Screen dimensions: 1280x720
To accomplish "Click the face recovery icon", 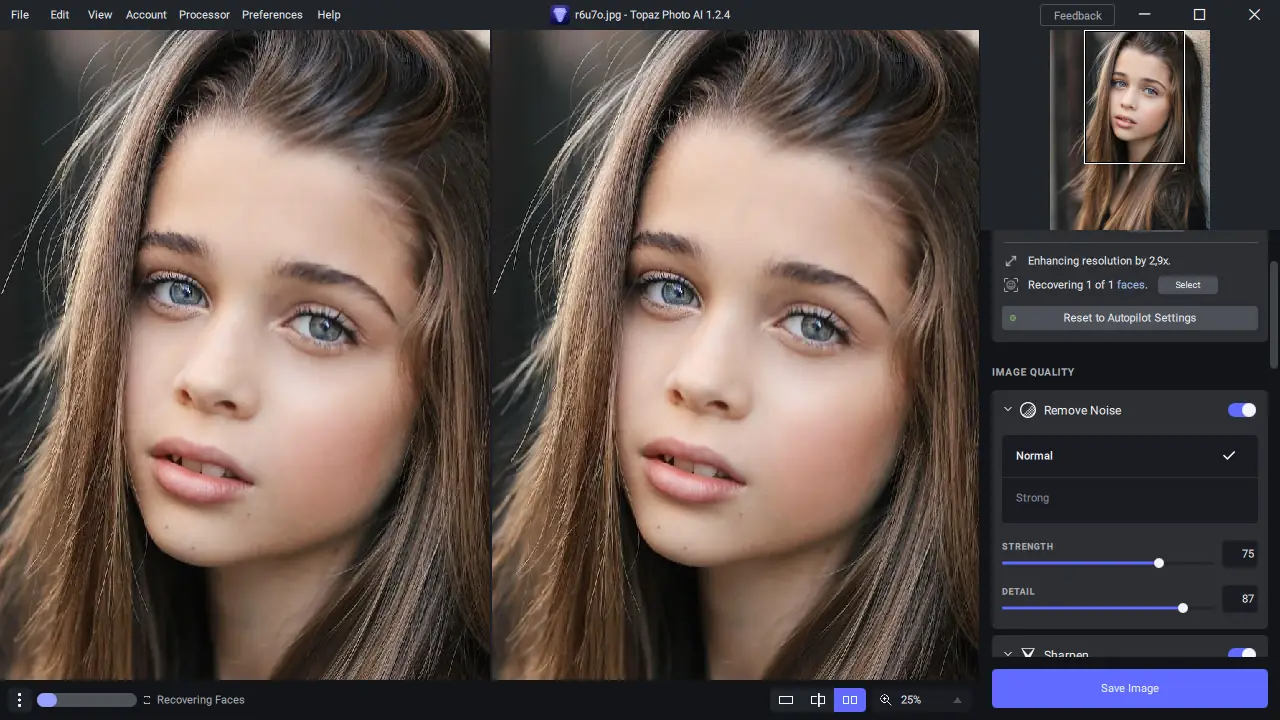I will (1011, 285).
